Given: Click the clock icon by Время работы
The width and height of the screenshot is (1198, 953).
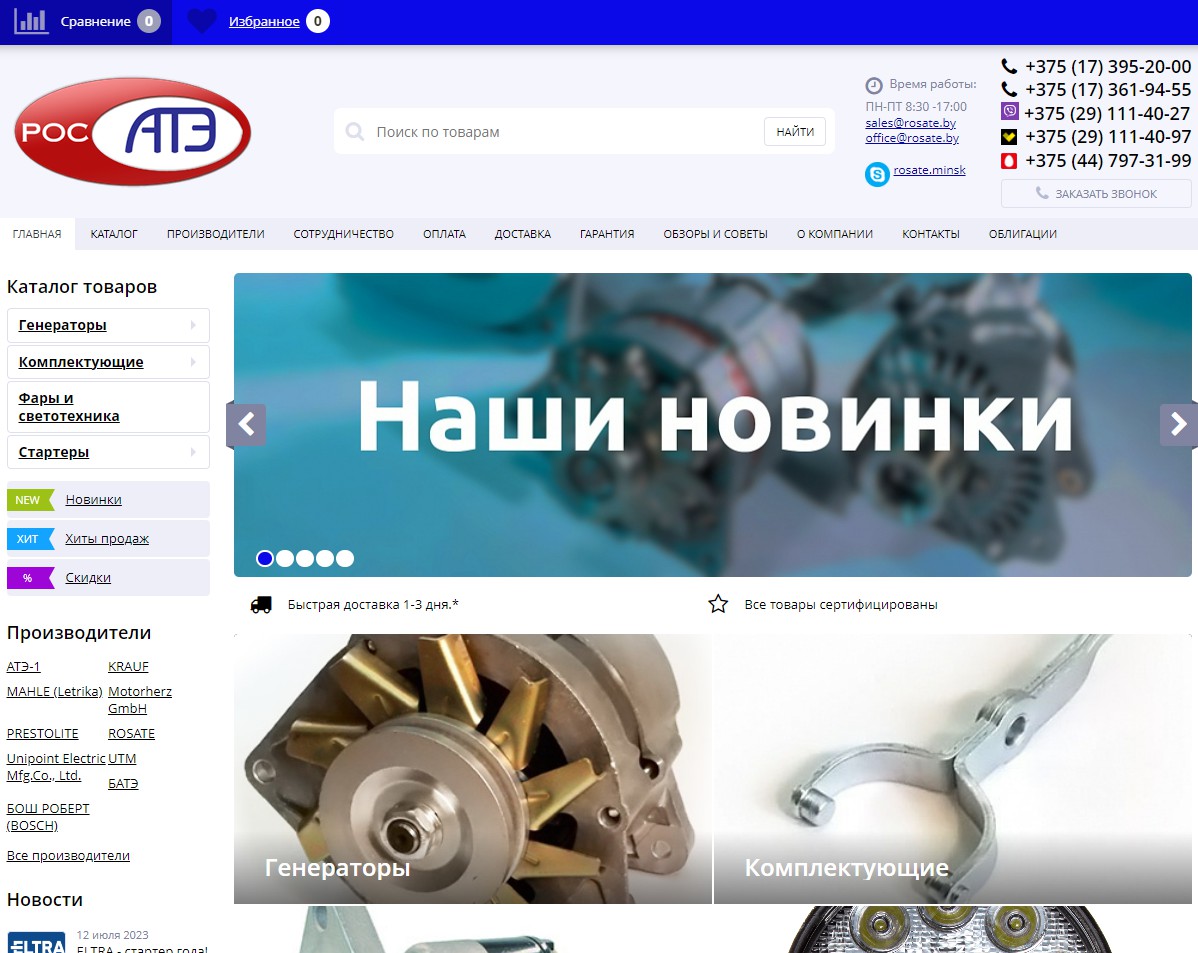Looking at the screenshot, I should tap(873, 85).
